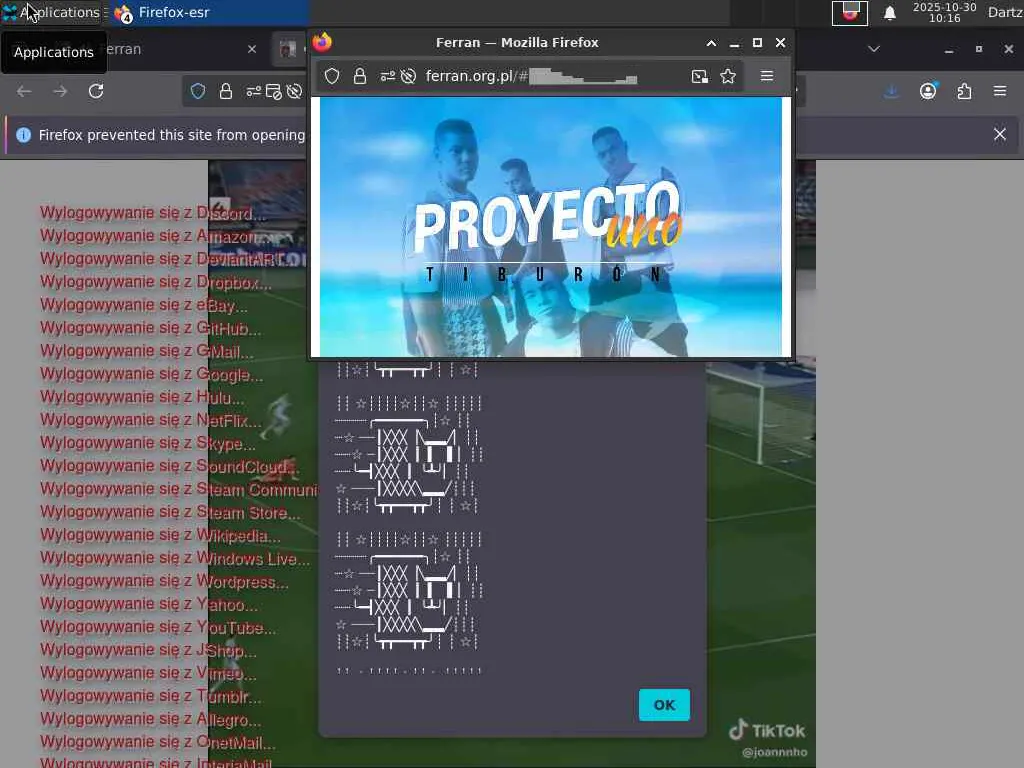1024x768 pixels.
Task: Click 'Wylogowywanie się z Skype...' text
Action: tap(148, 443)
